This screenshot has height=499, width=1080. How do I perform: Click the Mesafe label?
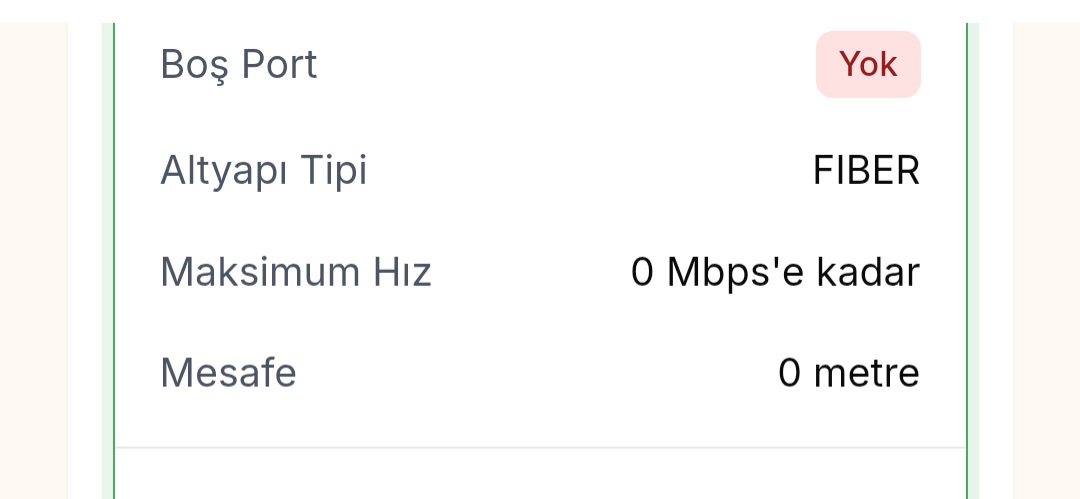(x=229, y=373)
